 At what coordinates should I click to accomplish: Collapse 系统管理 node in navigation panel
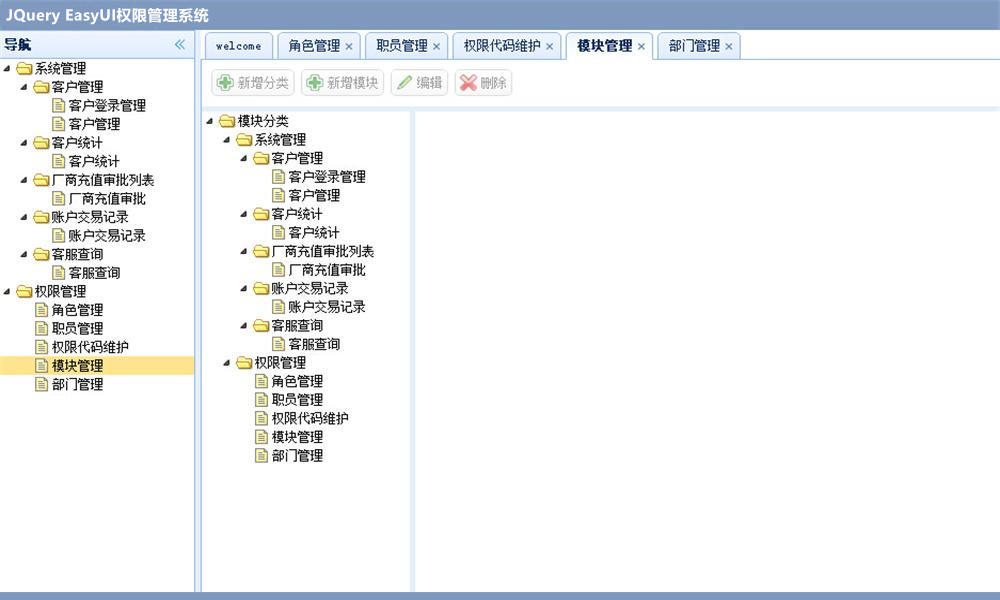7,68
